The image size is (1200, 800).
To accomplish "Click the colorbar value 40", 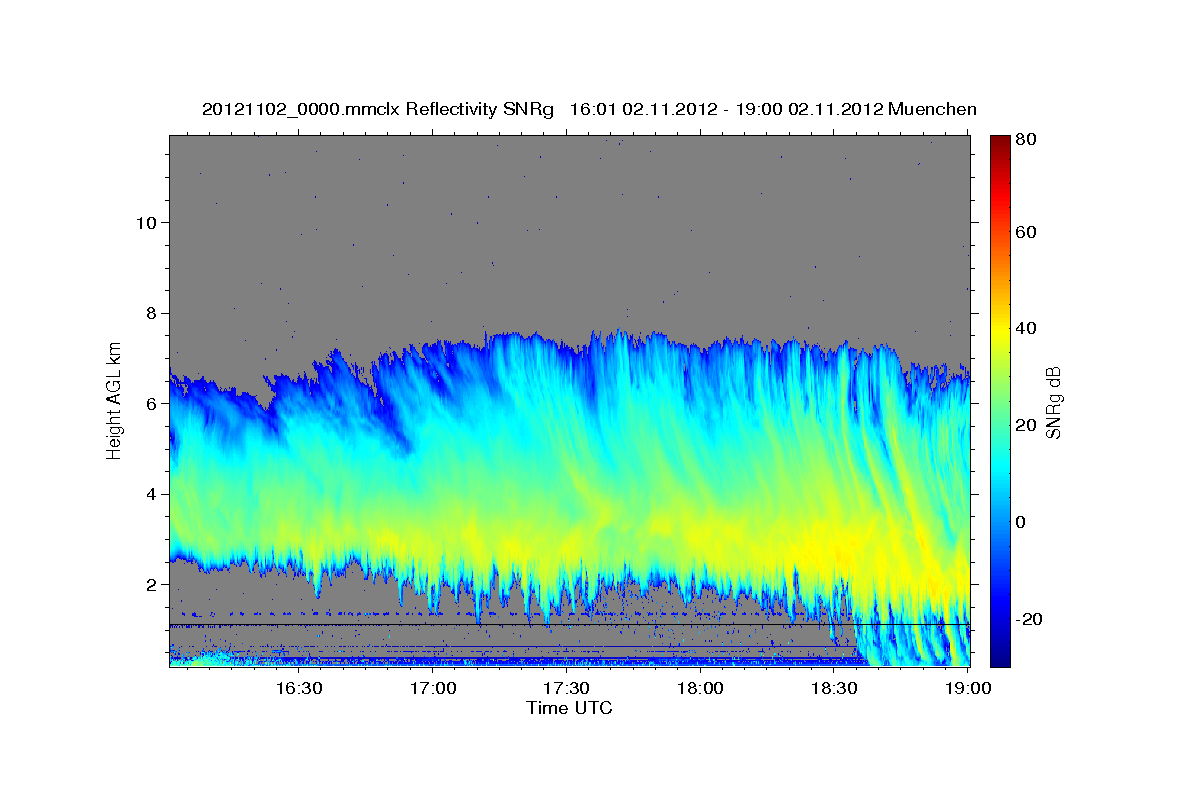I will click(x=1025, y=328).
